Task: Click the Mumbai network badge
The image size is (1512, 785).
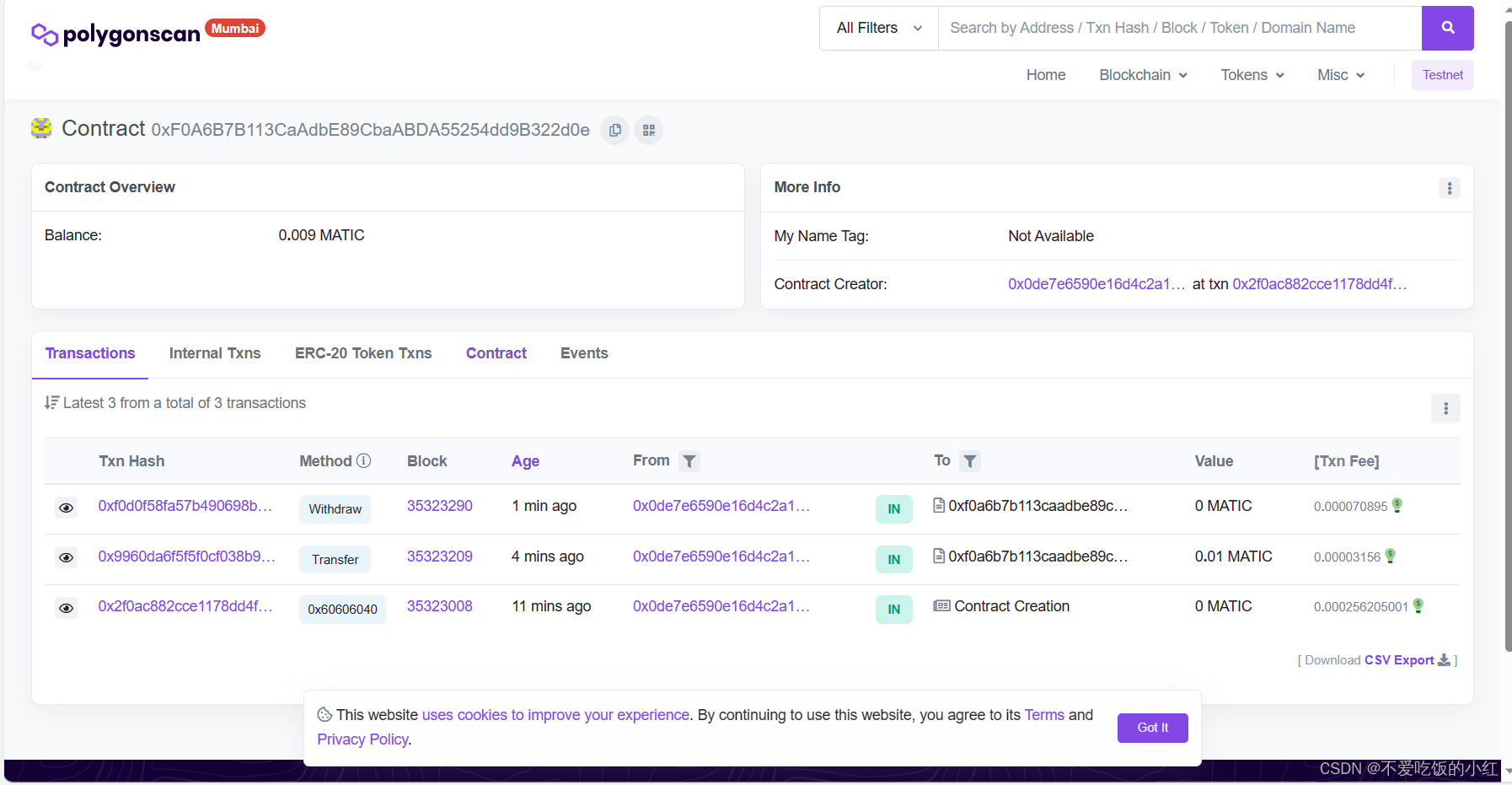Action: coord(235,28)
